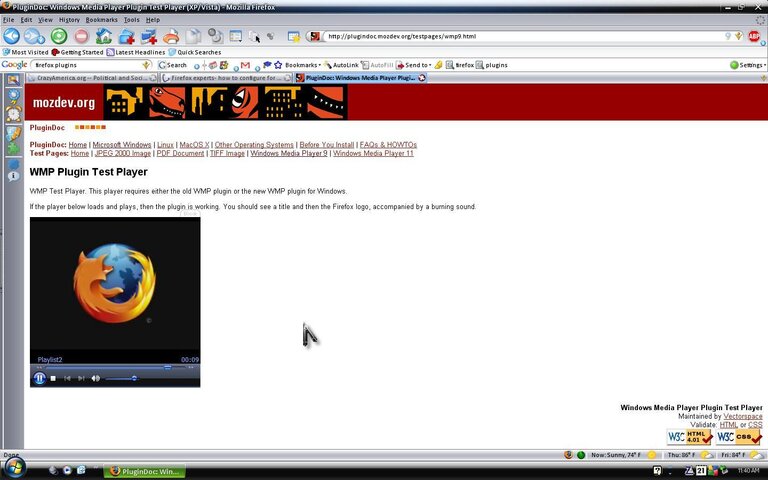
Task: Click the URL address bar
Action: pos(524,36)
